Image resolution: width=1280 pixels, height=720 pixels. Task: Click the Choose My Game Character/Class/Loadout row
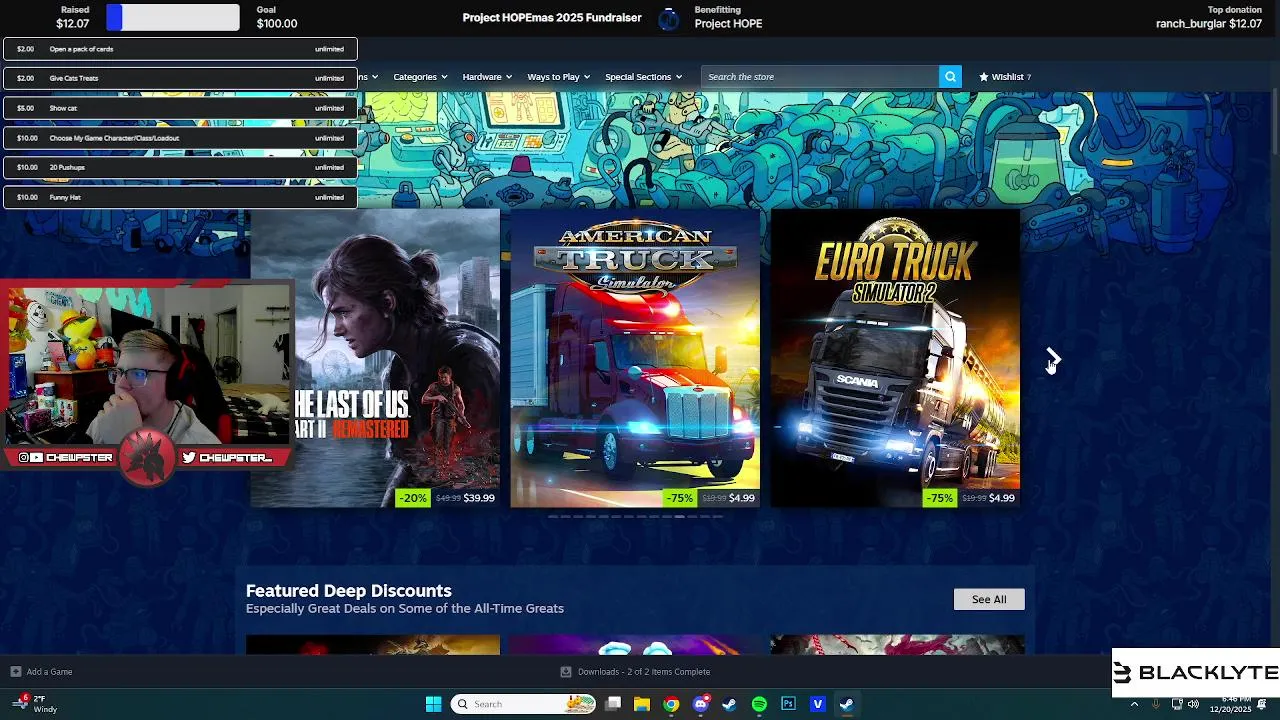tap(180, 138)
